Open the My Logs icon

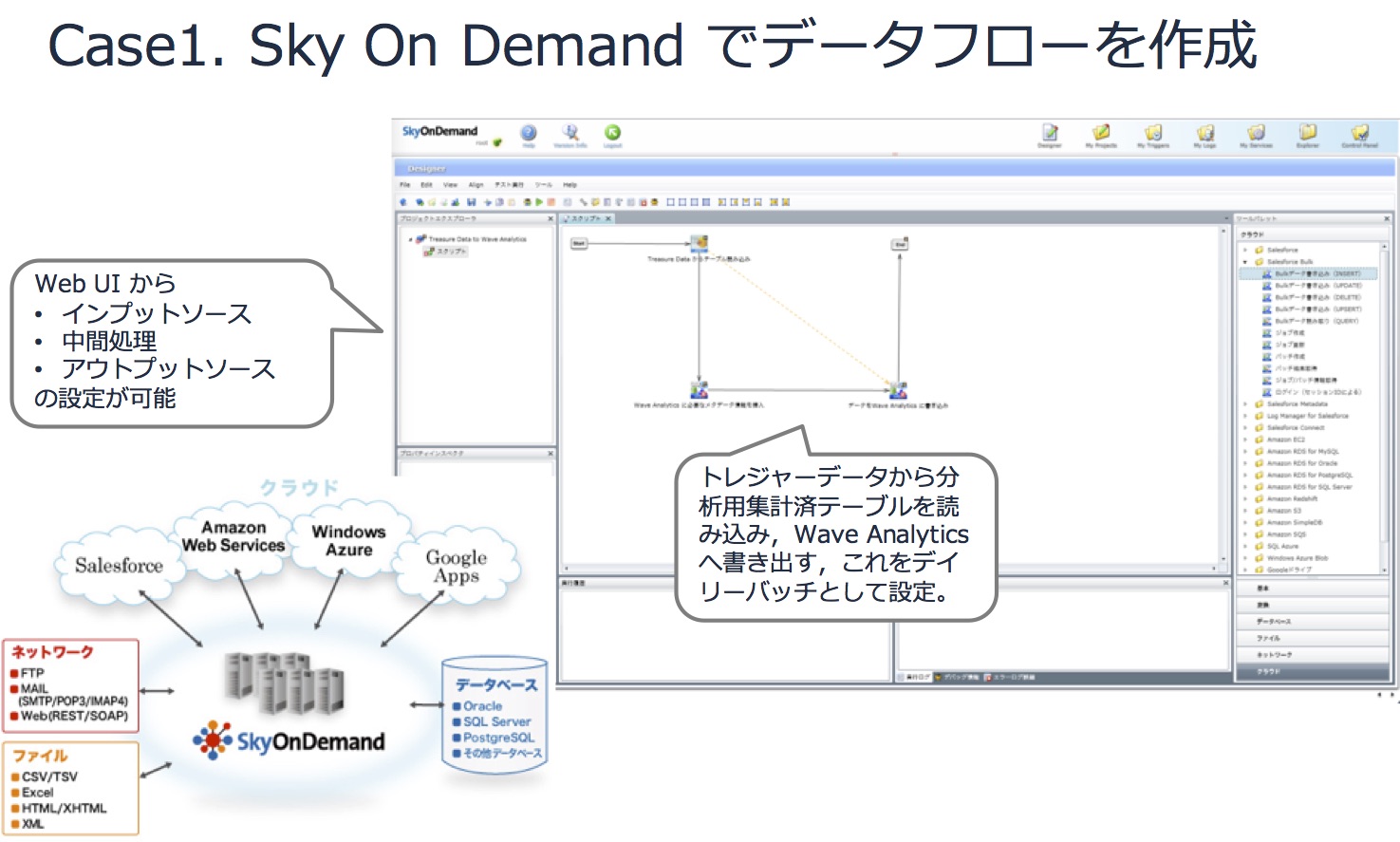click(1204, 133)
